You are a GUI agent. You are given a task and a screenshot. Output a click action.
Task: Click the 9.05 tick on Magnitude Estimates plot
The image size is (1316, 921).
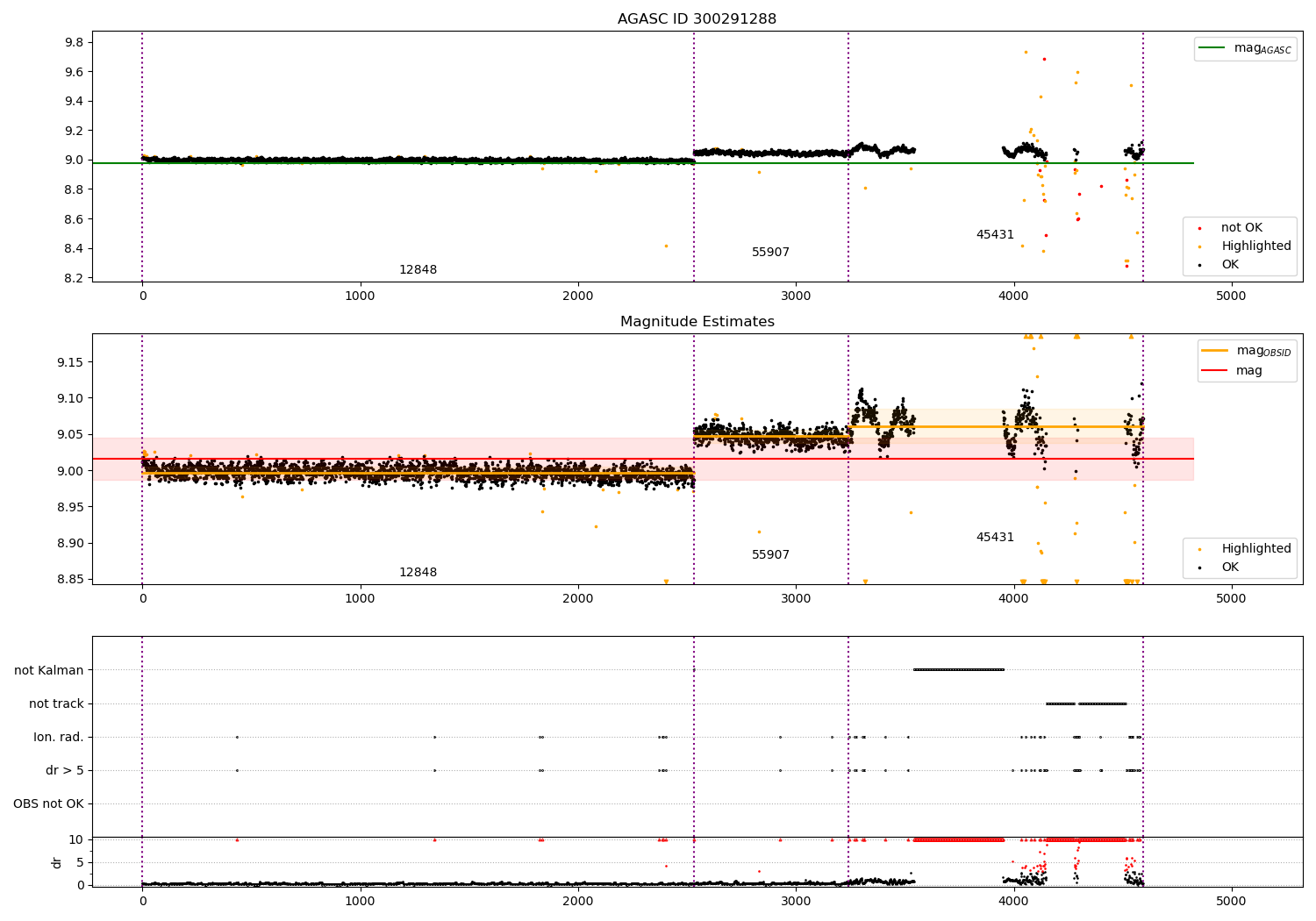tap(71, 434)
